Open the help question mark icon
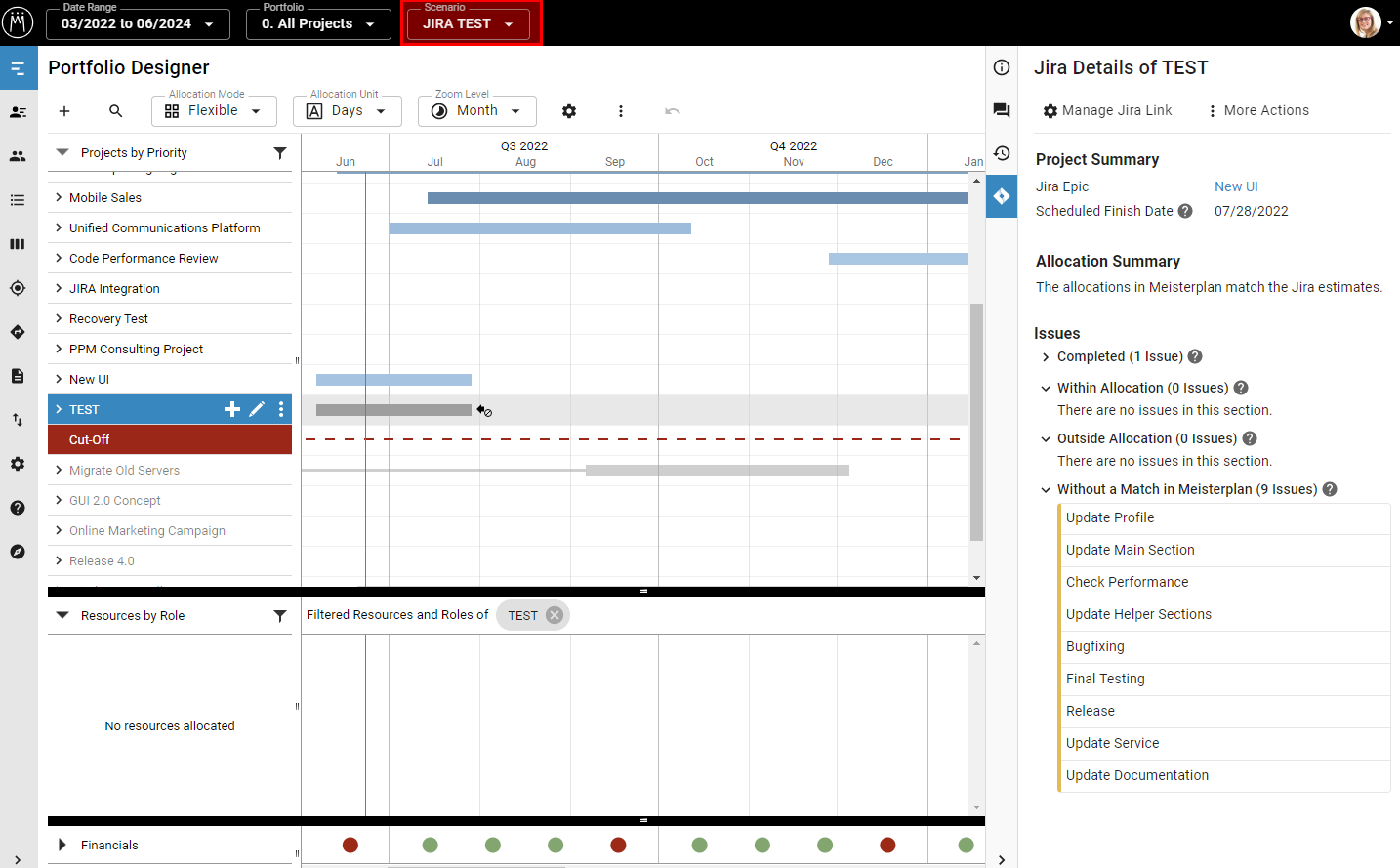 click(x=18, y=508)
